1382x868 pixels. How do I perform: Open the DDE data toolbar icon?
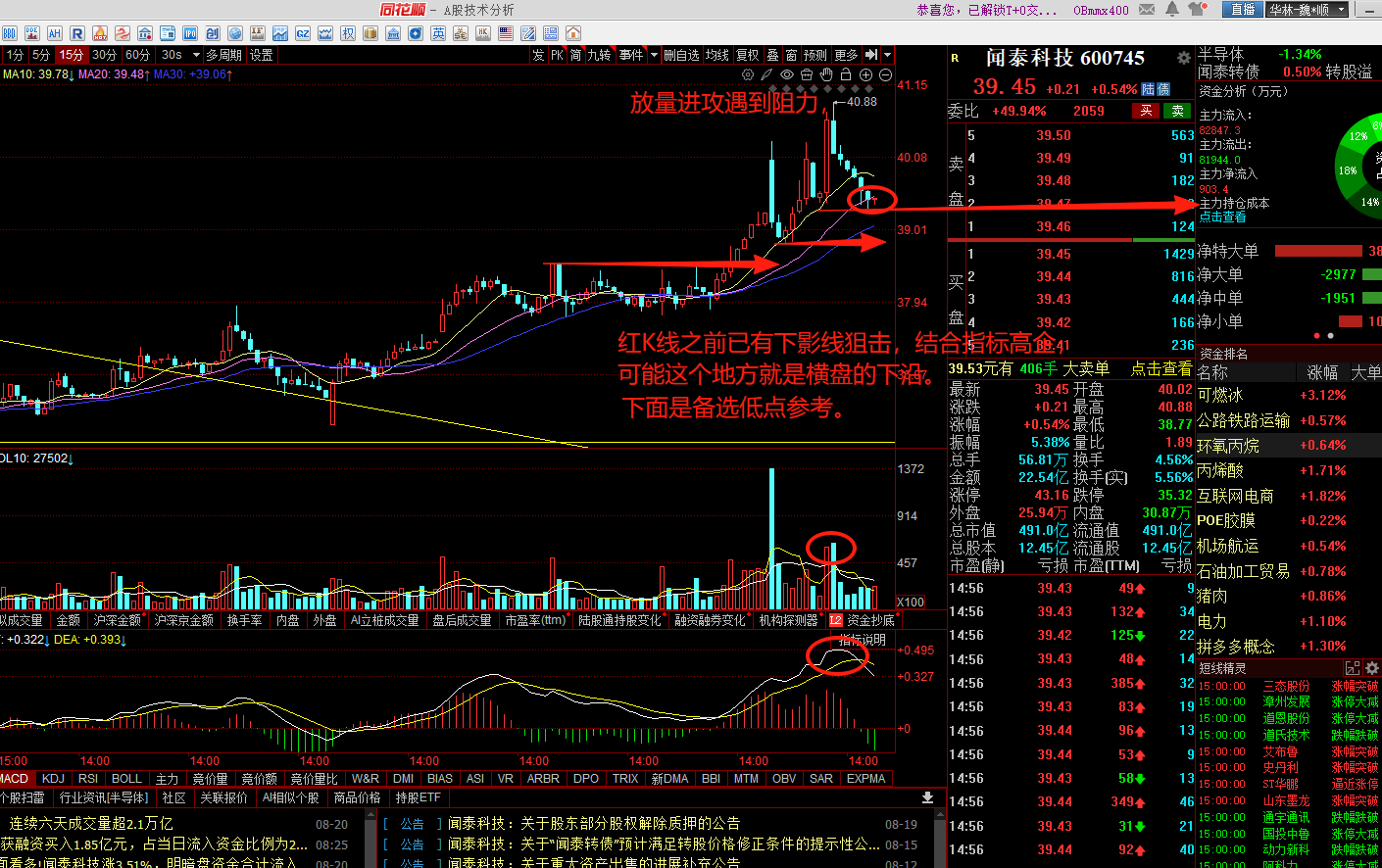click(x=31, y=33)
